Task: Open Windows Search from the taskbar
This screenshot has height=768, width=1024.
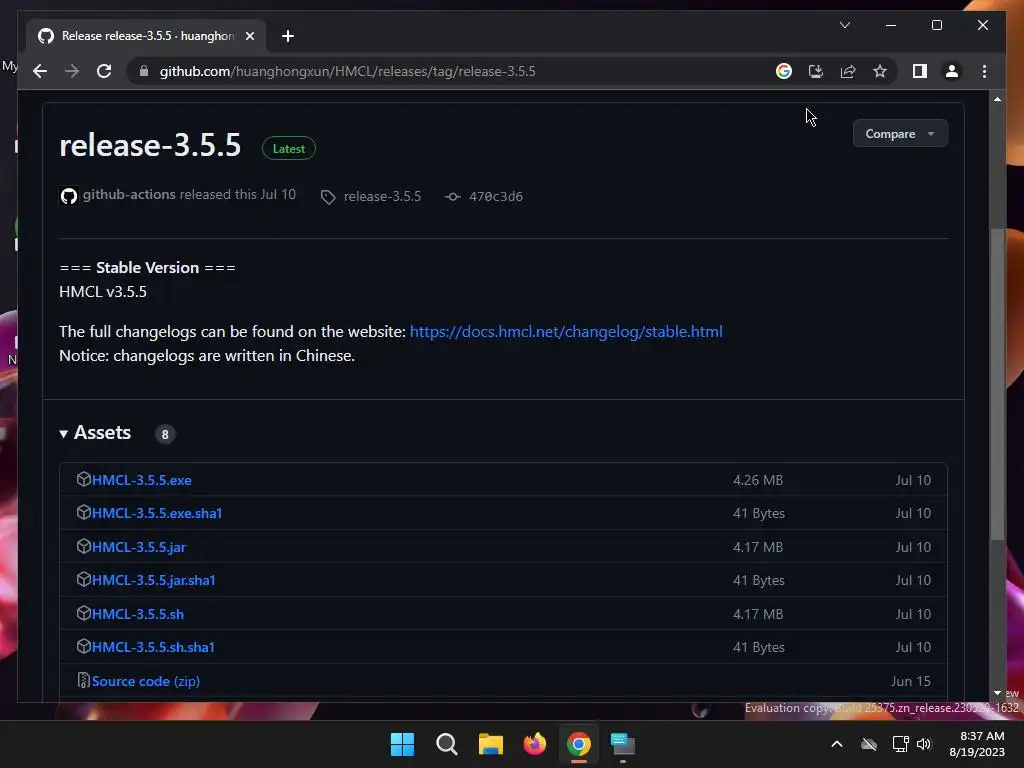Action: coord(447,744)
